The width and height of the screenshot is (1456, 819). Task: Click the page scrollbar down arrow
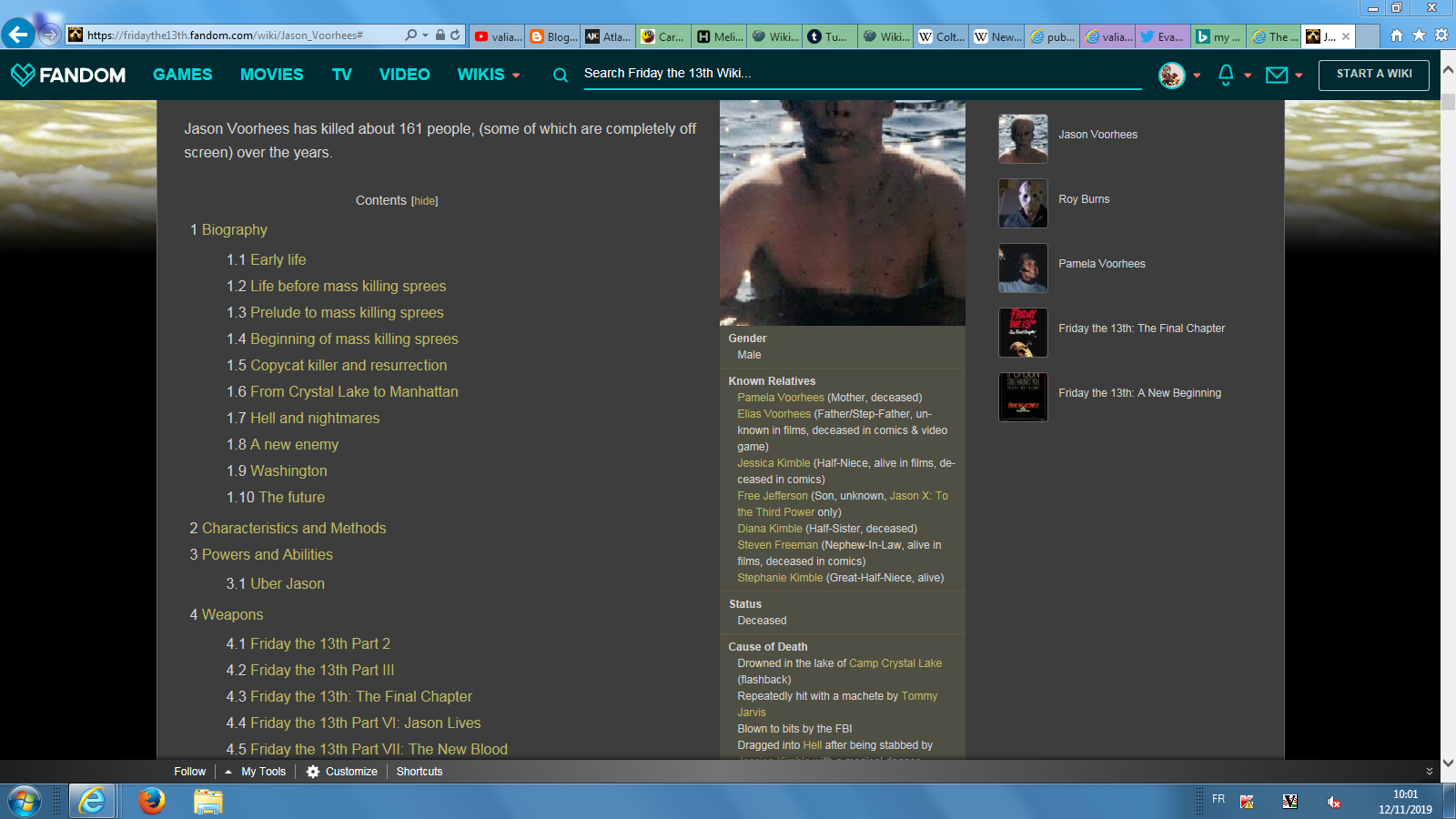point(1448,763)
